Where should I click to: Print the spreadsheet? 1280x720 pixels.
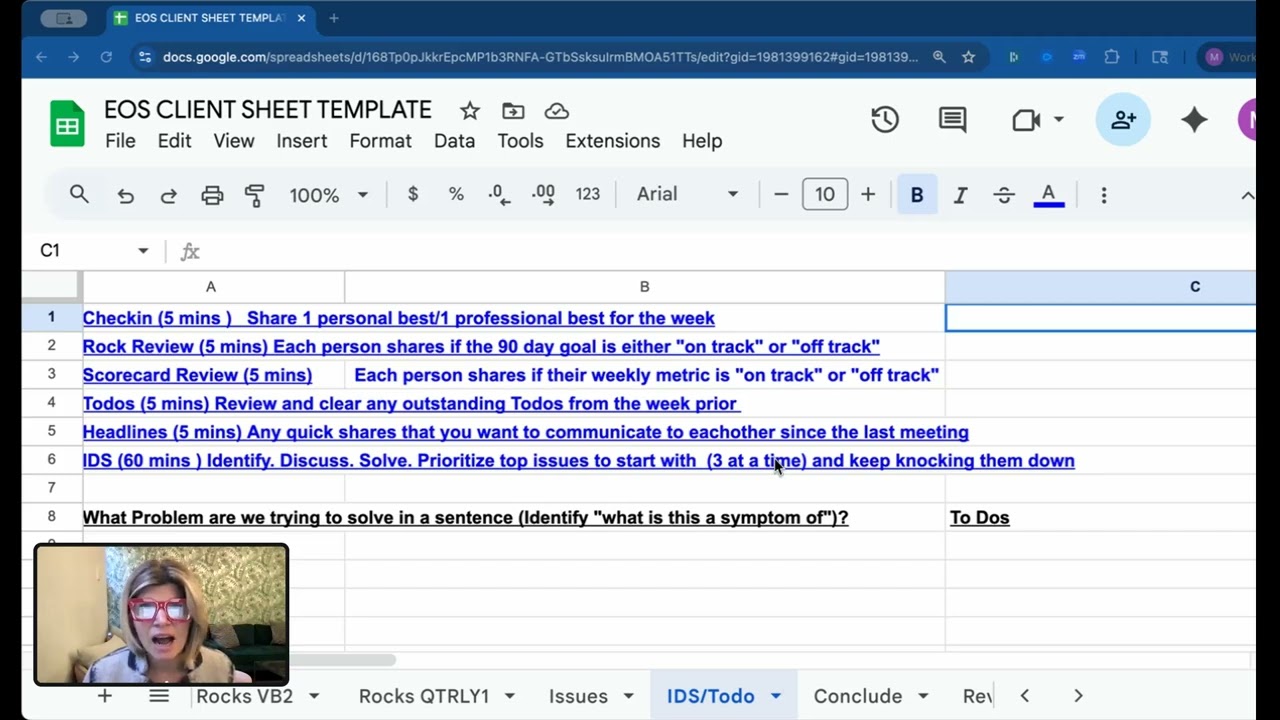point(212,195)
